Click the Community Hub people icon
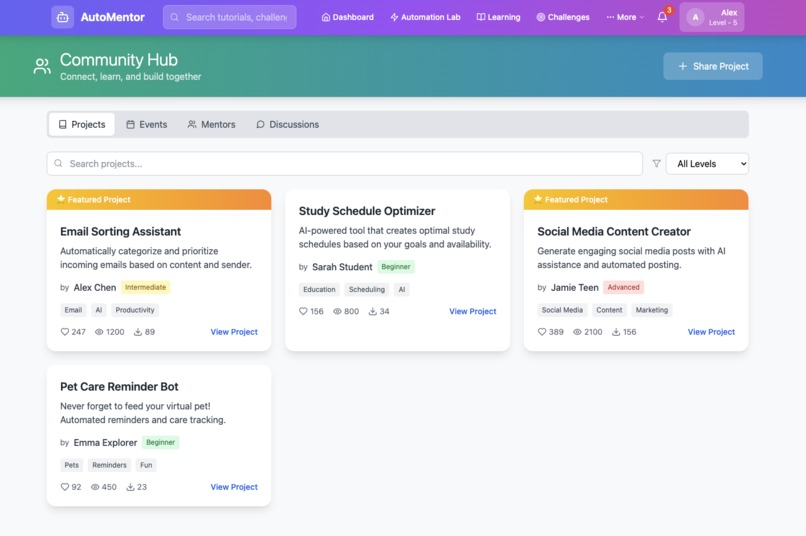This screenshot has width=806, height=536. click(x=42, y=66)
